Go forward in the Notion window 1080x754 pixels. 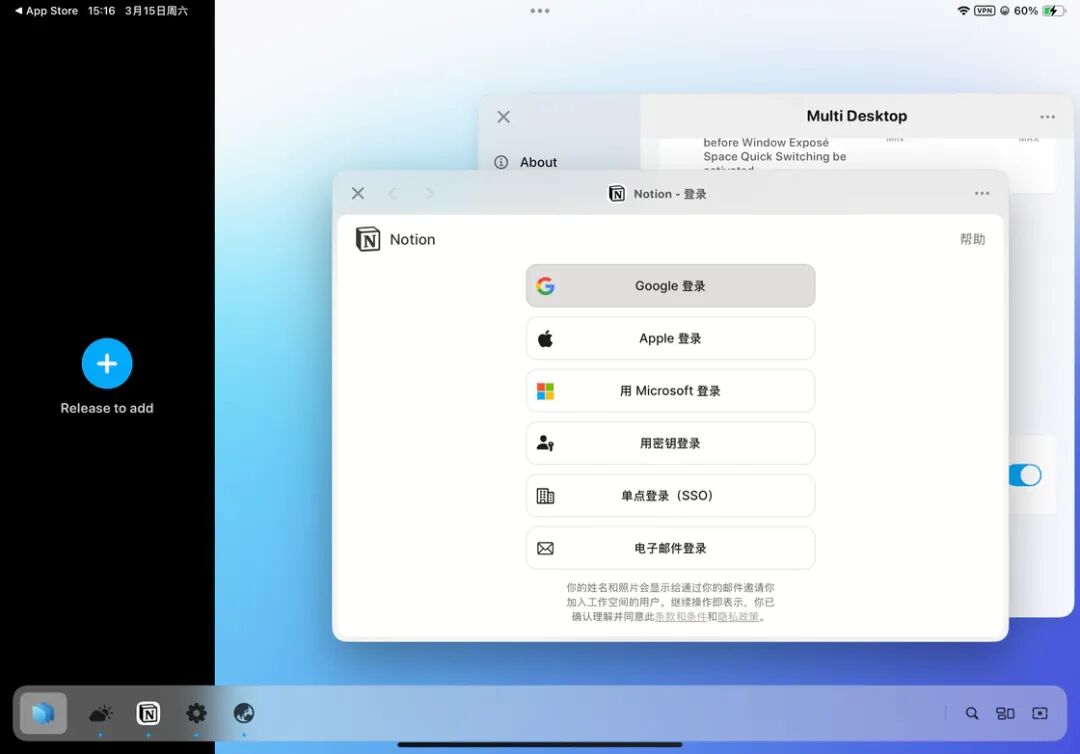tap(430, 193)
